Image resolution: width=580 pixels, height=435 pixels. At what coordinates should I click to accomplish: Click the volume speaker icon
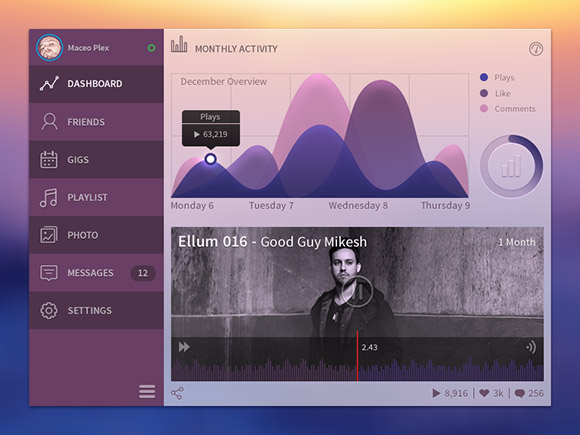click(531, 347)
